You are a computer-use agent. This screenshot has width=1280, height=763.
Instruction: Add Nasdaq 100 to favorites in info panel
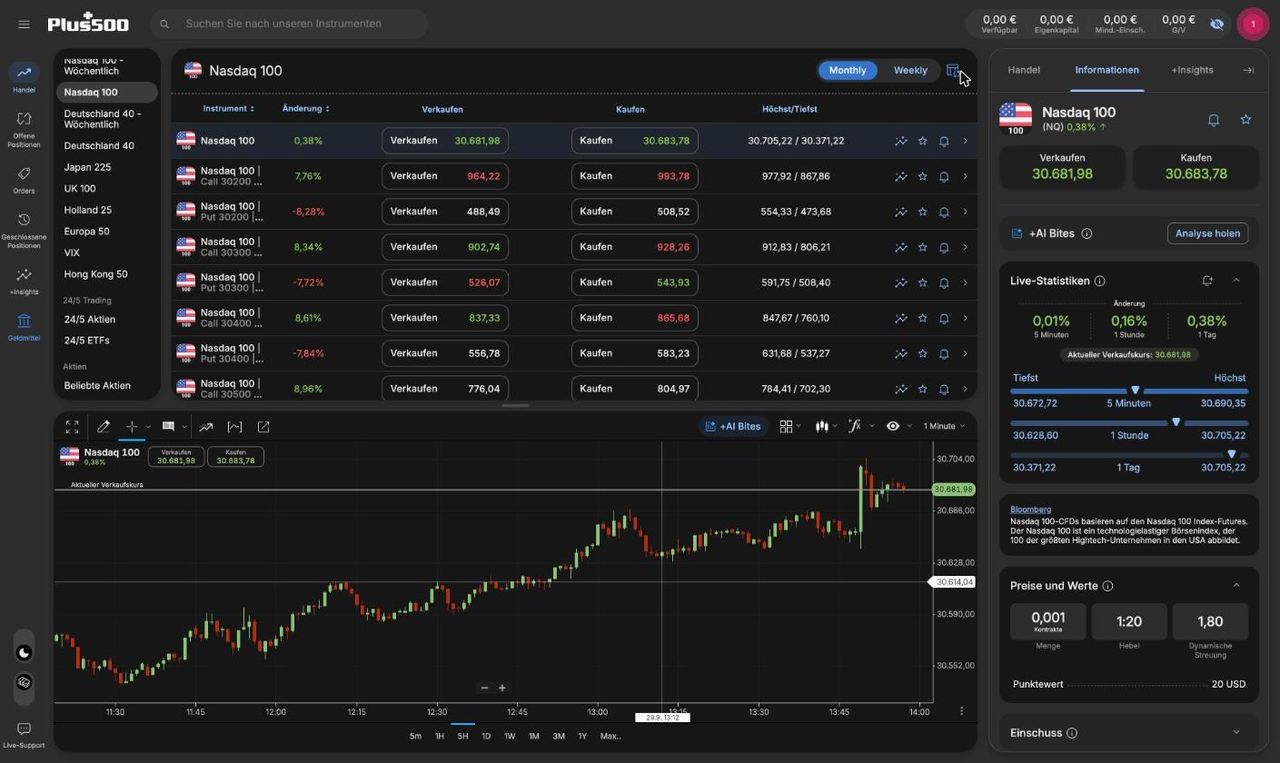pos(1246,120)
